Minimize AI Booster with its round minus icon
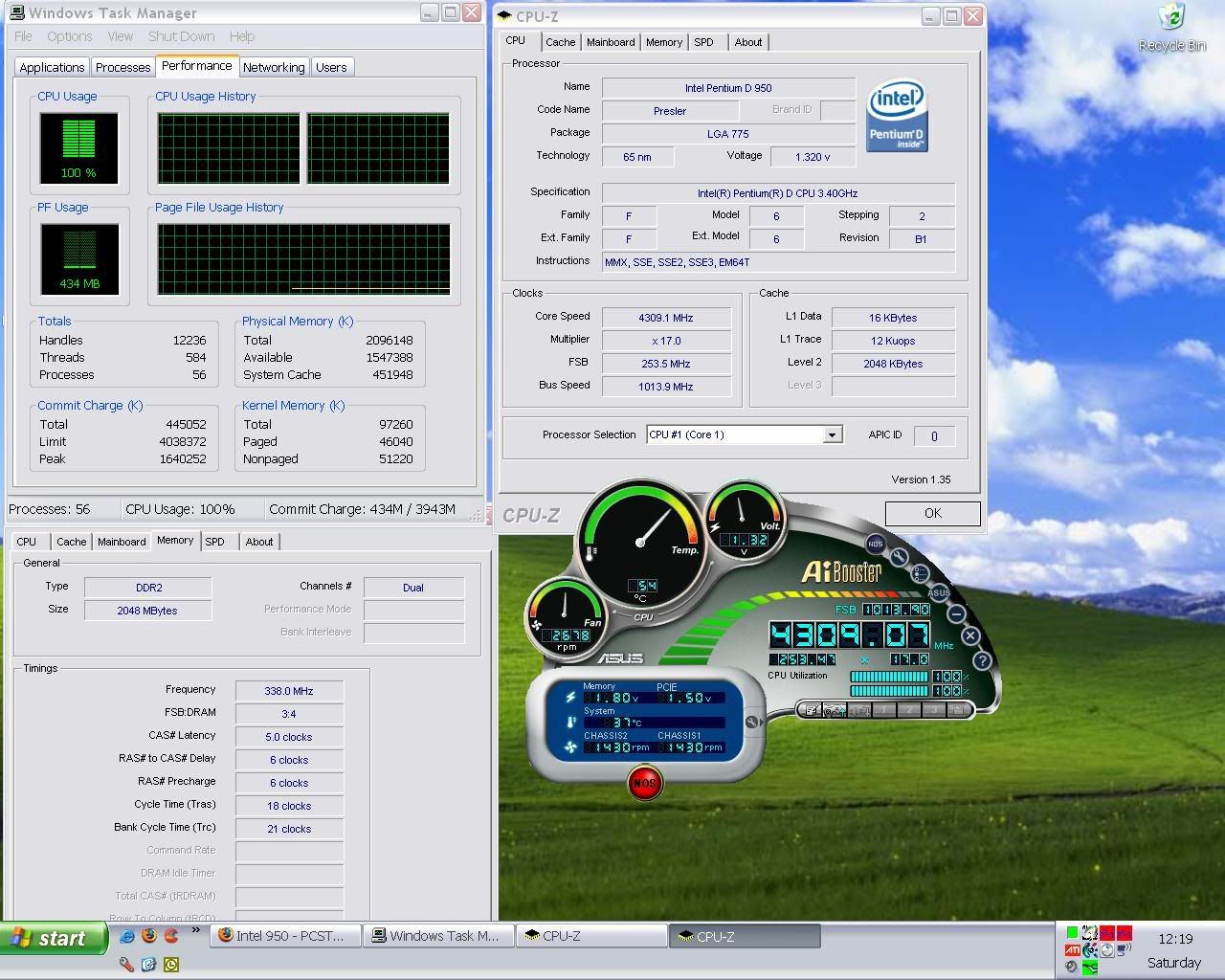Screen dimensions: 1225x980 pos(956,613)
